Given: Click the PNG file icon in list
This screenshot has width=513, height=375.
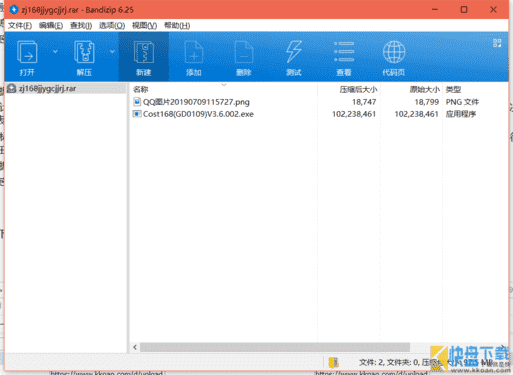Looking at the screenshot, I should click(x=137, y=102).
